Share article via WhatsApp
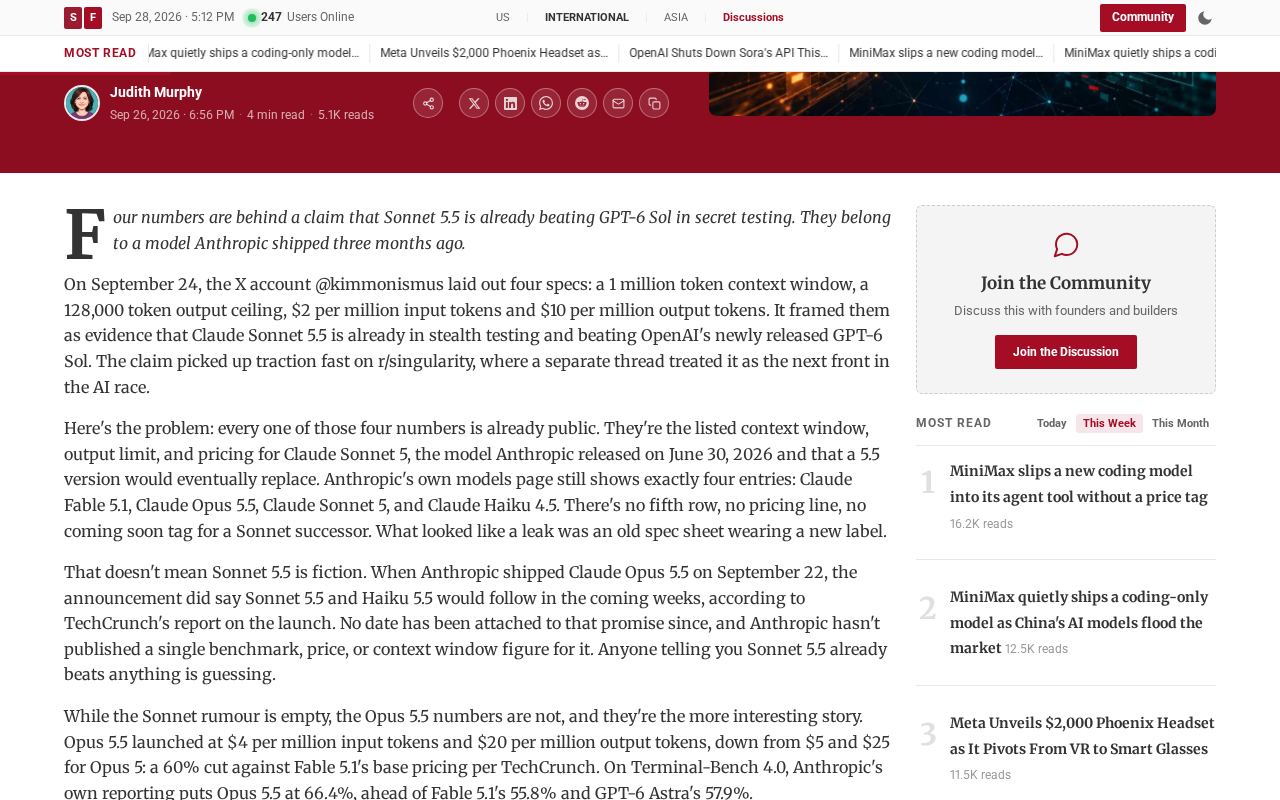 point(546,103)
